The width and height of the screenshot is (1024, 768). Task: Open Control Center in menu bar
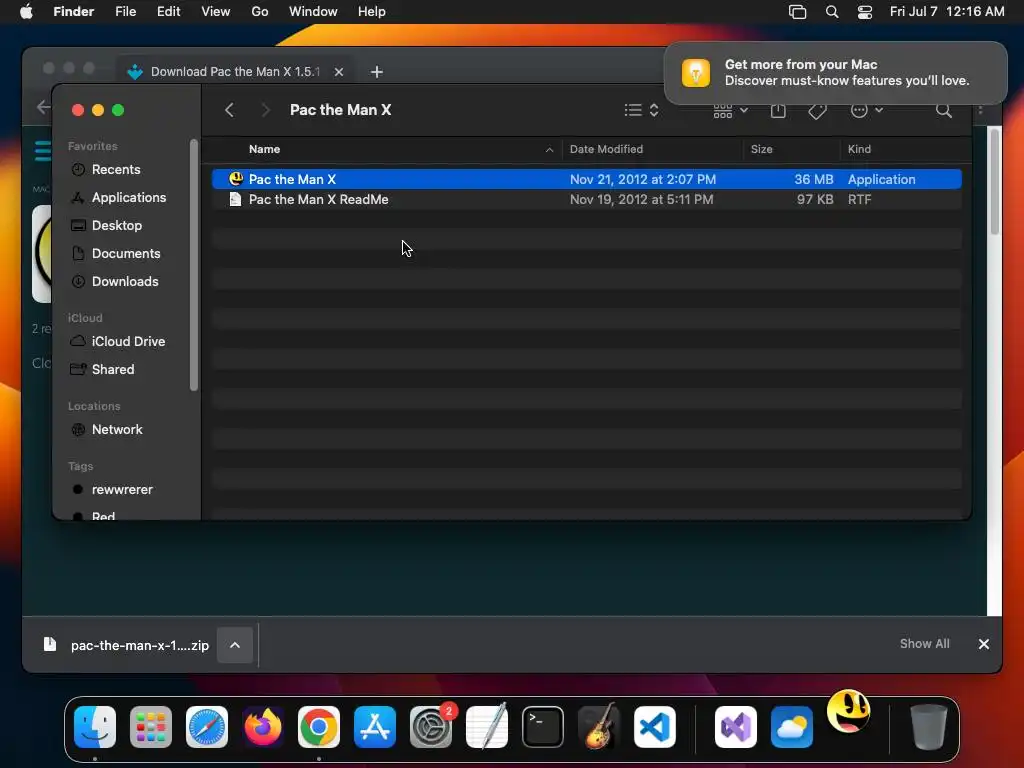(865, 12)
